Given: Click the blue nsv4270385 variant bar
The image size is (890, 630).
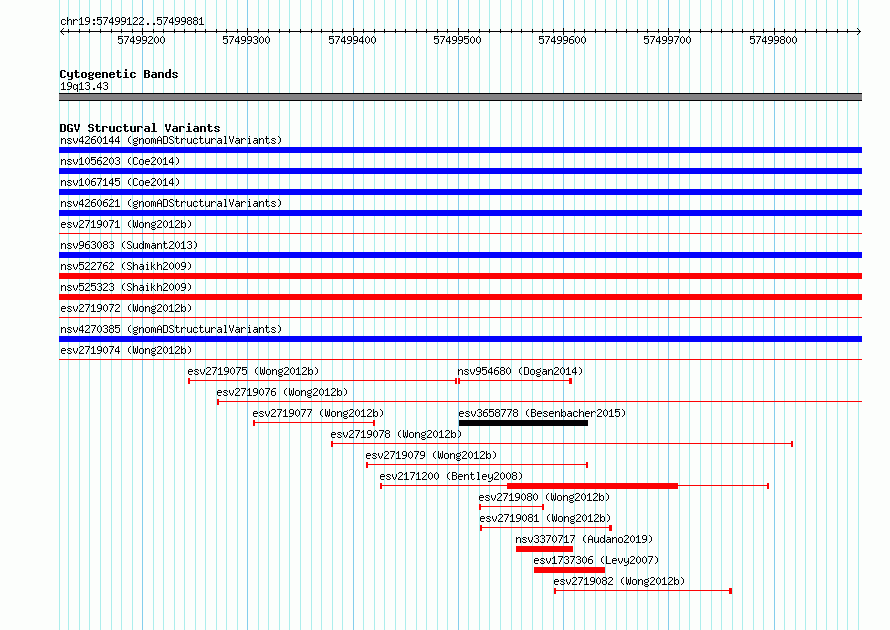Looking at the screenshot, I should pyautogui.click(x=460, y=339).
